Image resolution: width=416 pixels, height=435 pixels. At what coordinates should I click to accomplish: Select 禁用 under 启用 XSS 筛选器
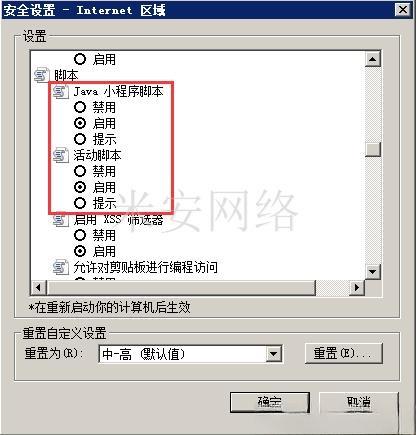pos(80,235)
